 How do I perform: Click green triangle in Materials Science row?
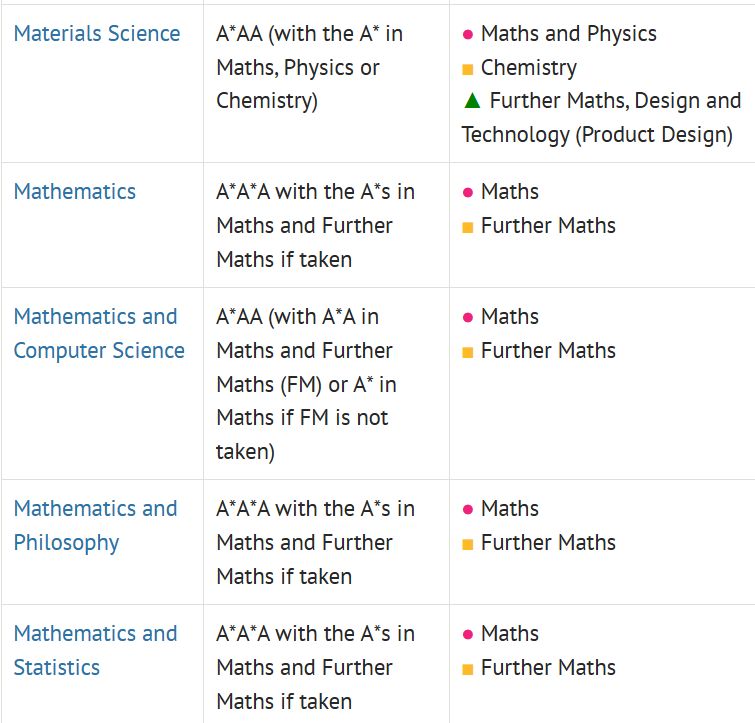[x=472, y=100]
